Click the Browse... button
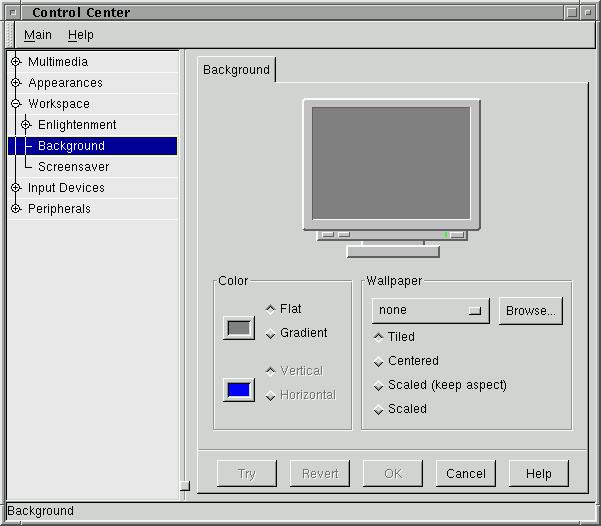 (530, 311)
